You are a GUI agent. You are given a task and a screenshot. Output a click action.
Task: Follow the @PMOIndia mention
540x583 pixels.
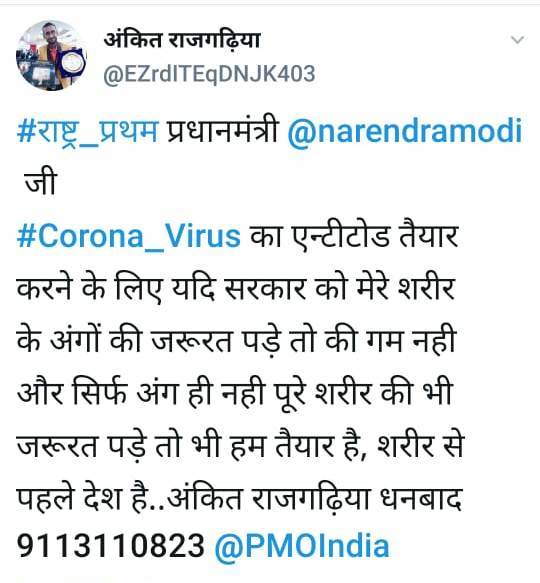point(302,546)
